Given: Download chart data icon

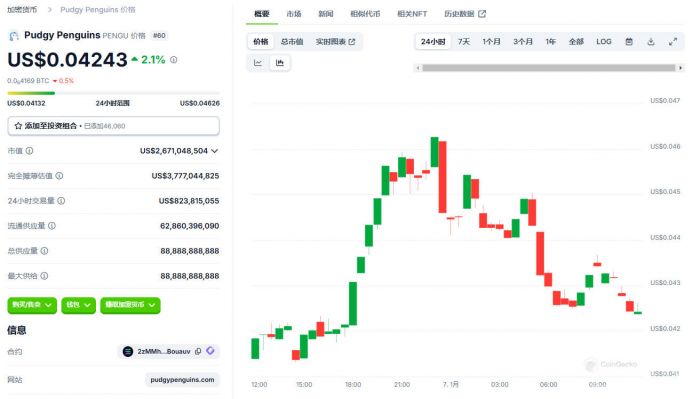Looking at the screenshot, I should [651, 42].
